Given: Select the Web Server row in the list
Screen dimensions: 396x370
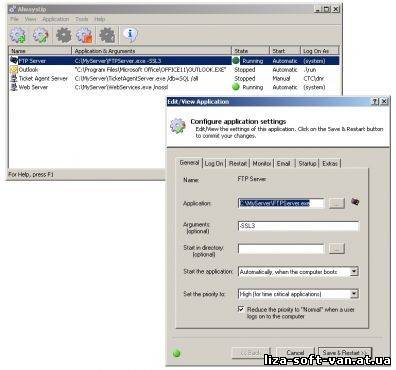Looking at the screenshot, I should pyautogui.click(x=174, y=87).
